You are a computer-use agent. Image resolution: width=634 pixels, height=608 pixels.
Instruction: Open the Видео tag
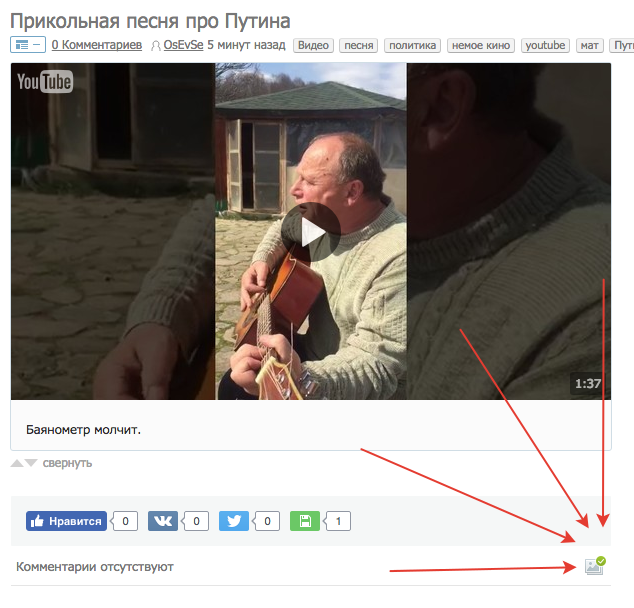tap(313, 45)
